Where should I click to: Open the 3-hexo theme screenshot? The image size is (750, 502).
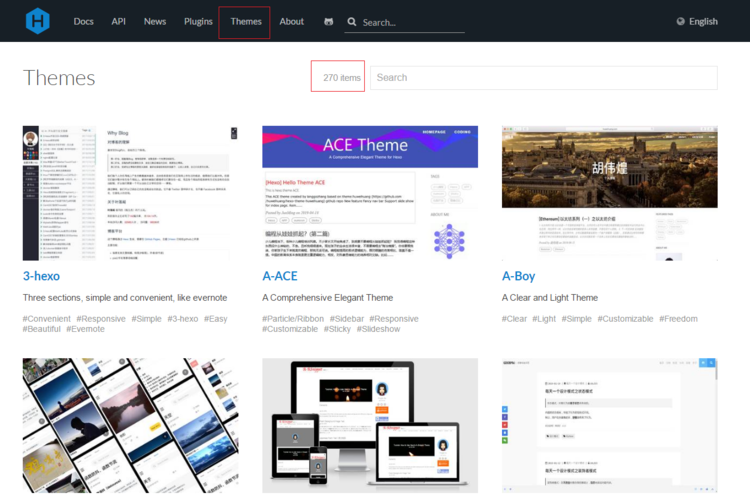click(x=130, y=193)
